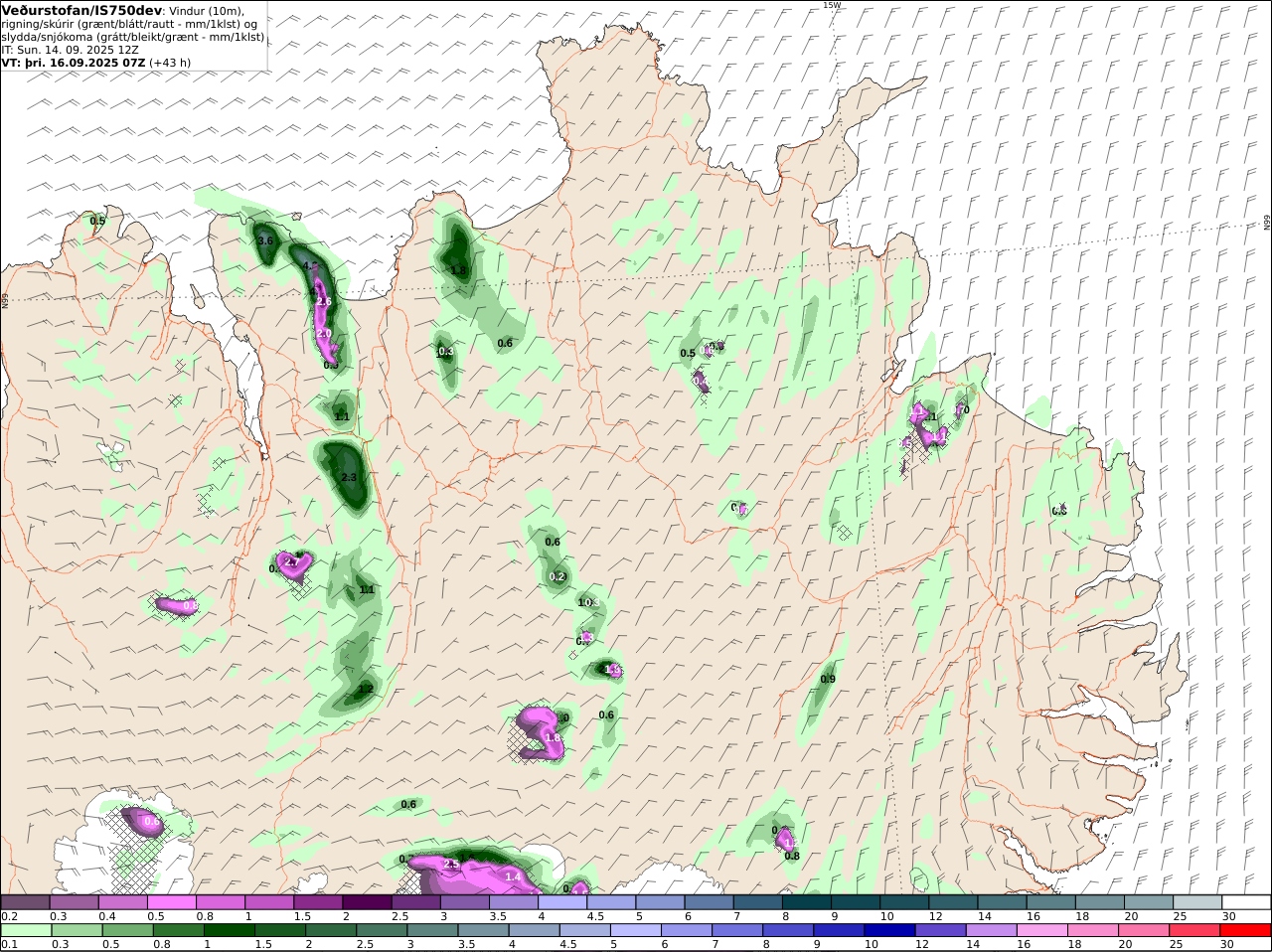Select the medium green 0.8–1 rain swatch
This screenshot has height=952, width=1272.
click(178, 930)
